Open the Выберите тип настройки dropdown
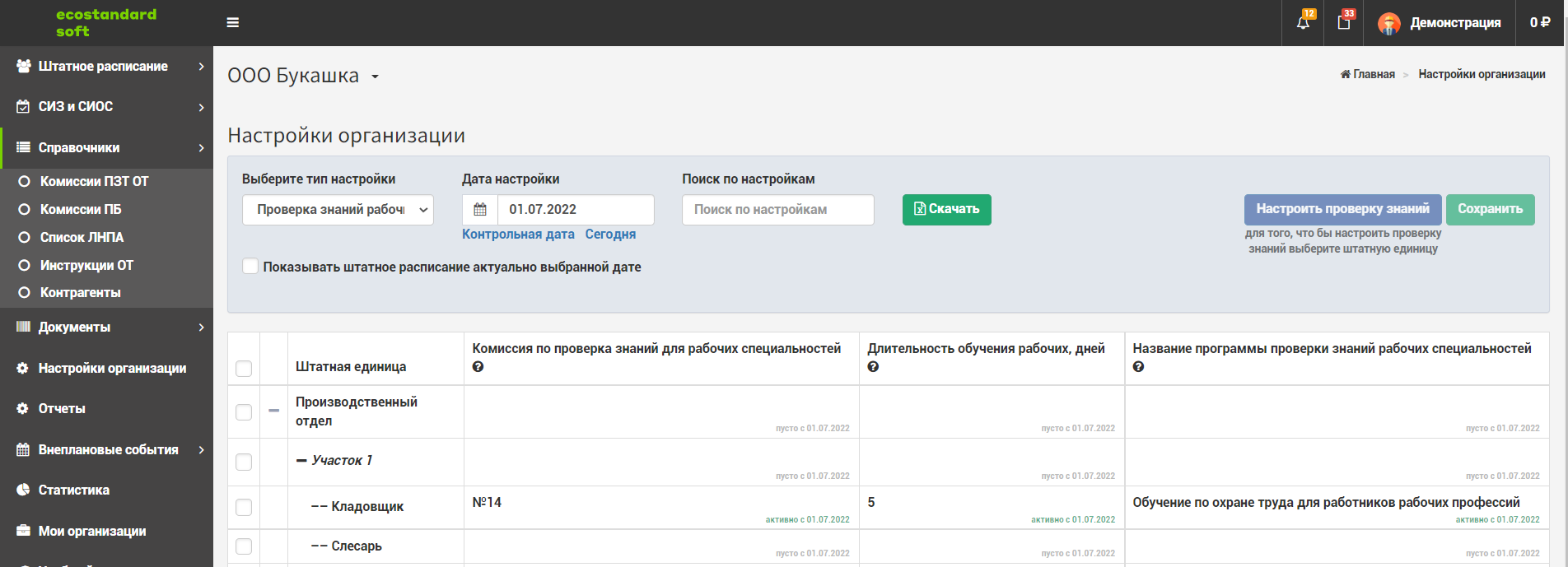Image resolution: width=1568 pixels, height=567 pixels. click(x=338, y=210)
